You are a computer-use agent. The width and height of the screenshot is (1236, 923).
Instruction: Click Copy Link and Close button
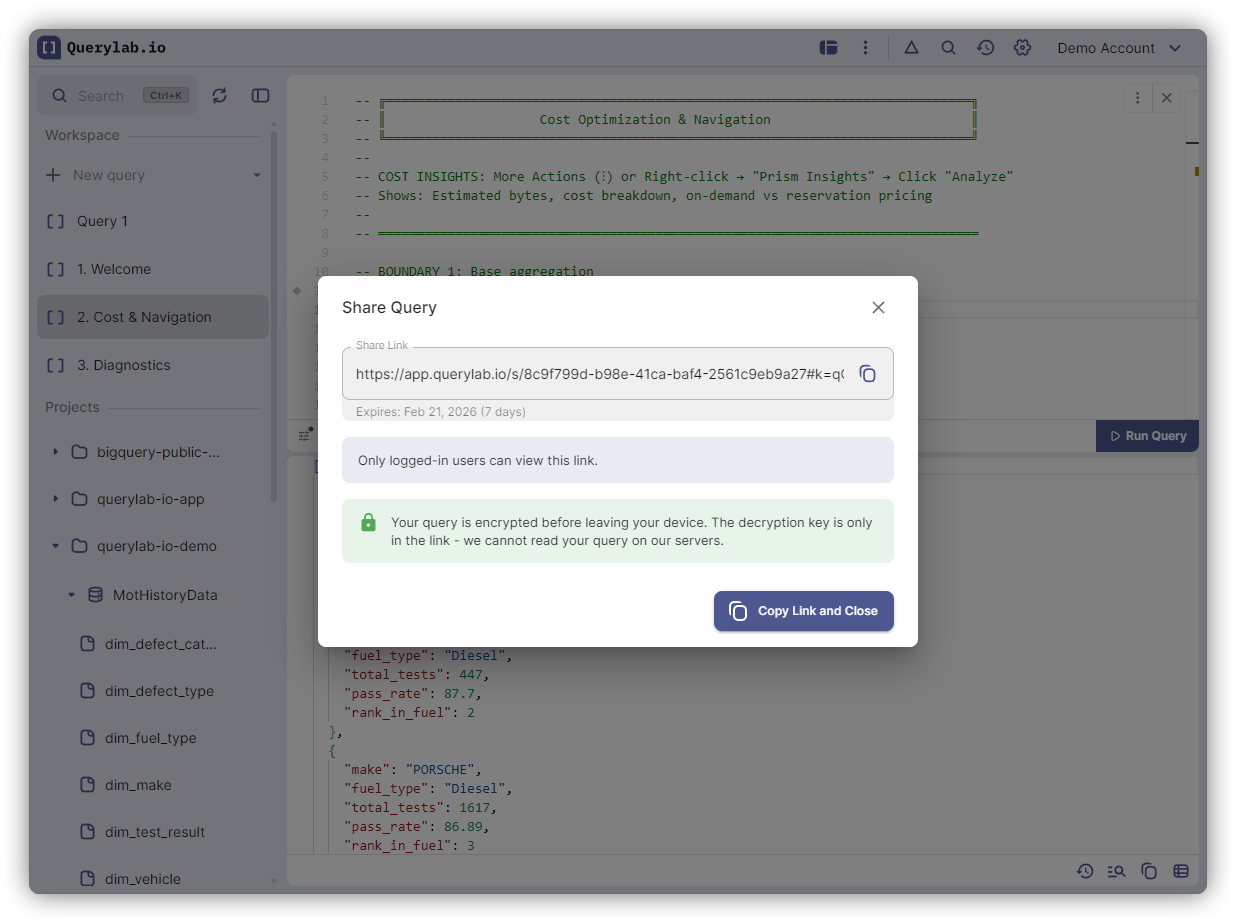click(803, 611)
